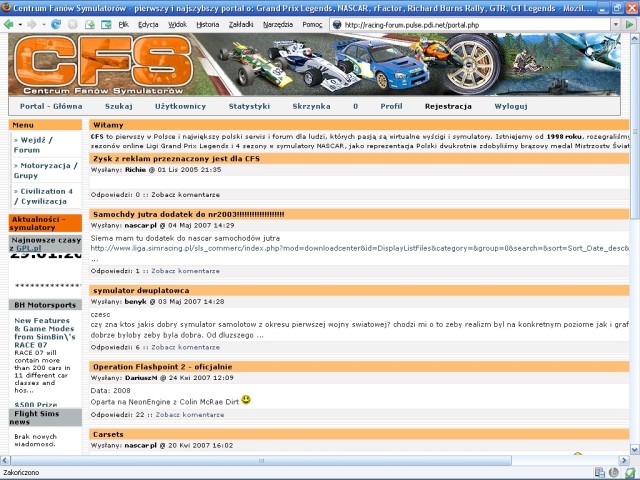640x480 pixels.
Task: Reload the page with the blue refresh icon
Action: click(x=56, y=24)
